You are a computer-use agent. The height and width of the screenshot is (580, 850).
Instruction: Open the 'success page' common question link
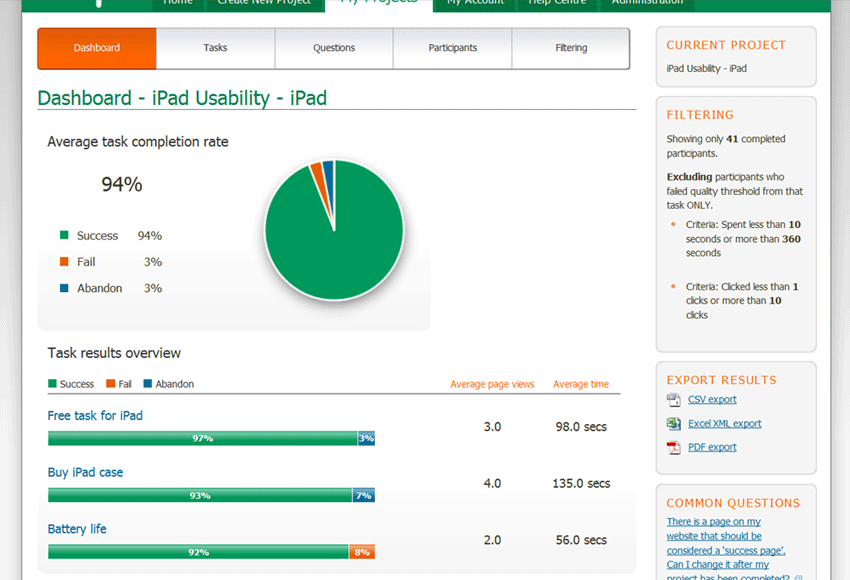point(726,550)
